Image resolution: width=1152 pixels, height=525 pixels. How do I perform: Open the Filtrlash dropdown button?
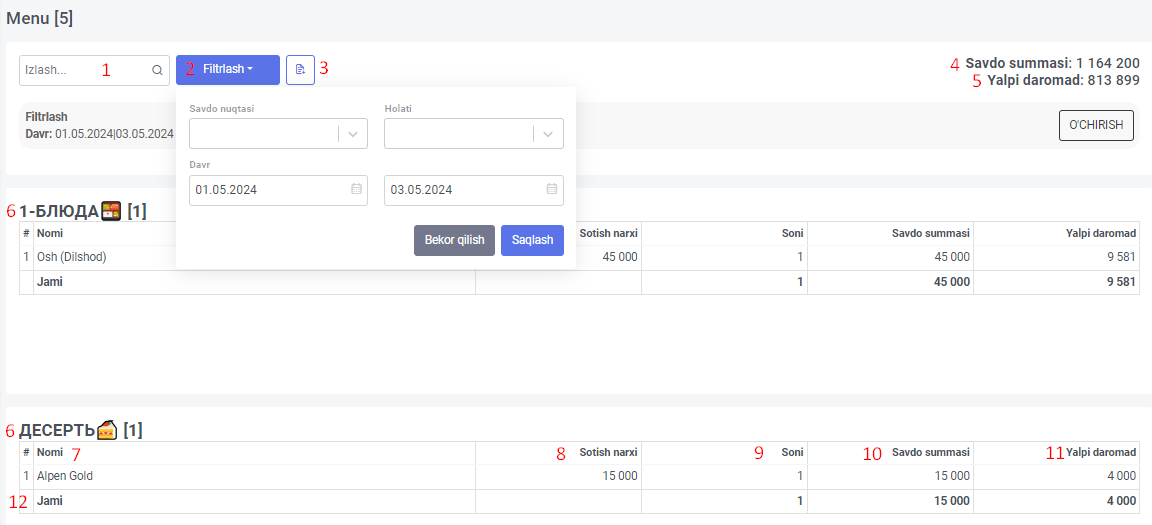(x=228, y=70)
